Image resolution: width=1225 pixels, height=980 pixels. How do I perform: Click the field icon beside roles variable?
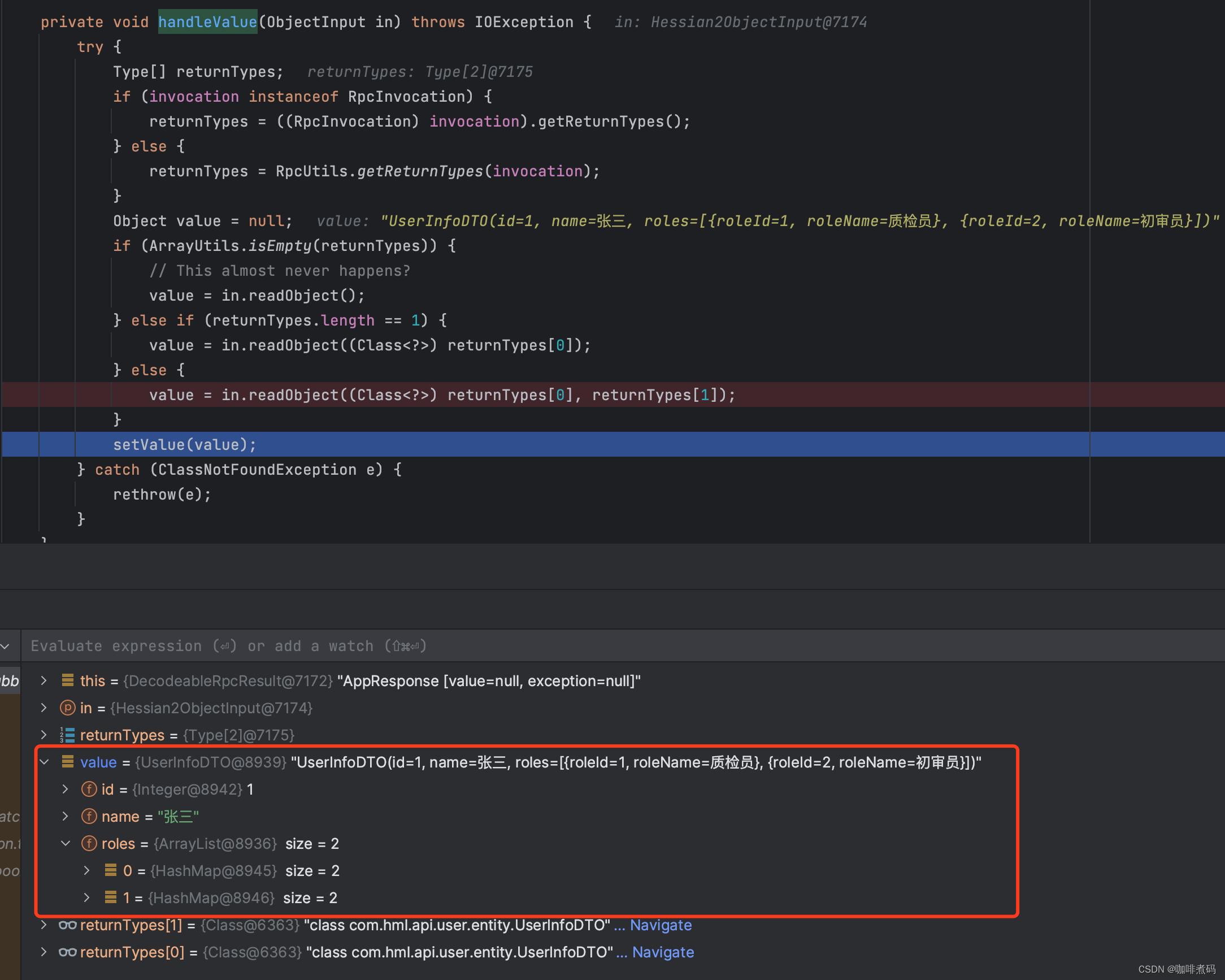(x=89, y=844)
